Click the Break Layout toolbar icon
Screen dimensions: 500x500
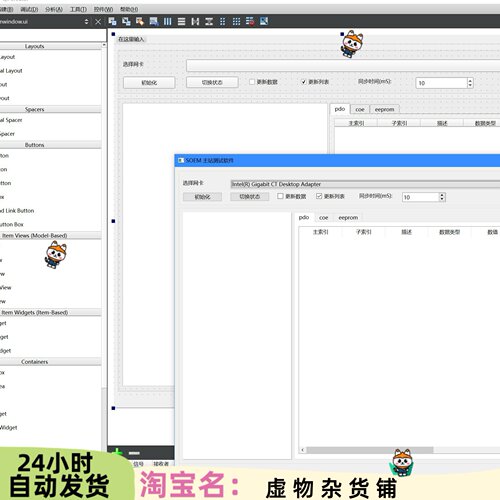click(x=250, y=22)
